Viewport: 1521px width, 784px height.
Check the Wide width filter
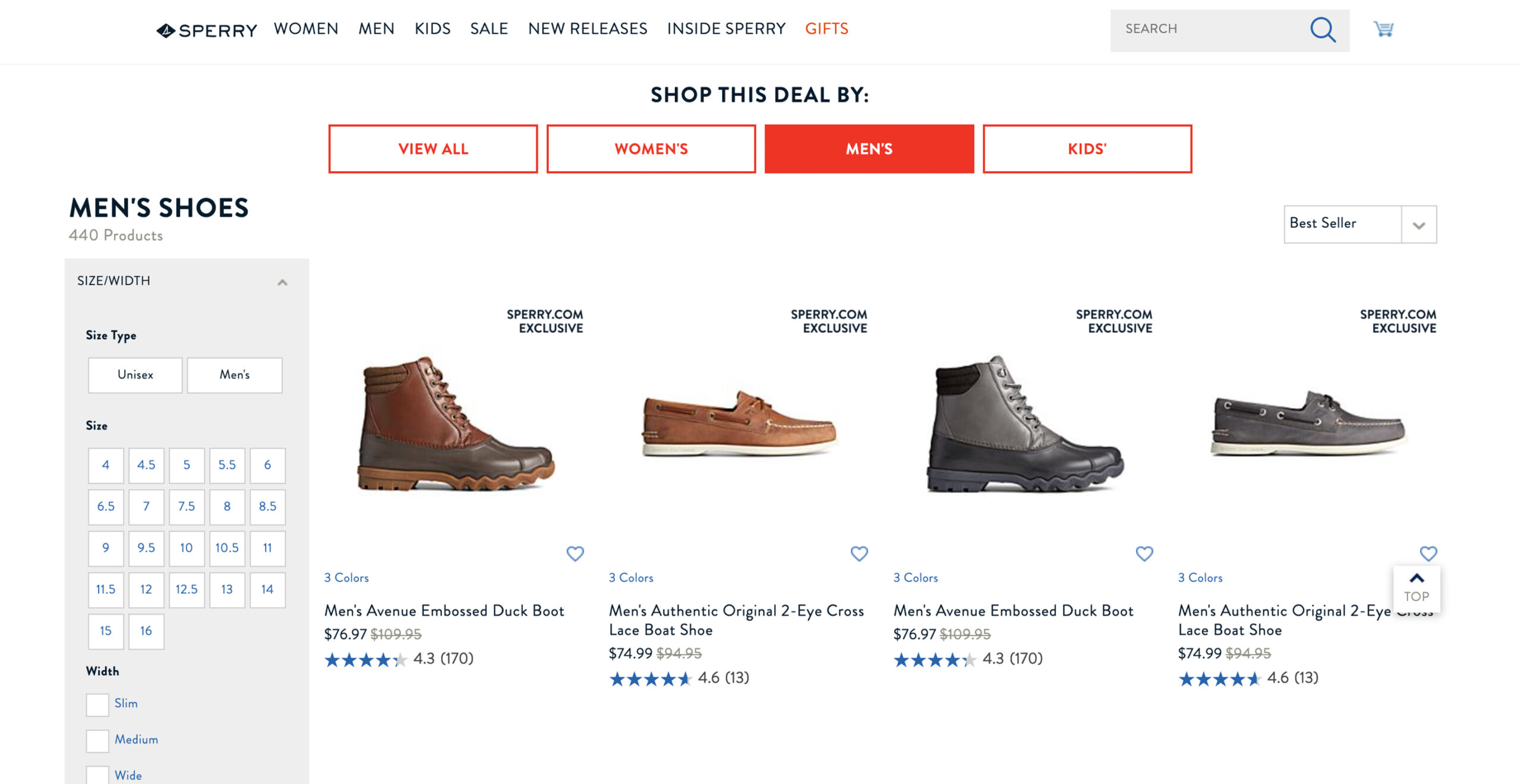pos(97,775)
